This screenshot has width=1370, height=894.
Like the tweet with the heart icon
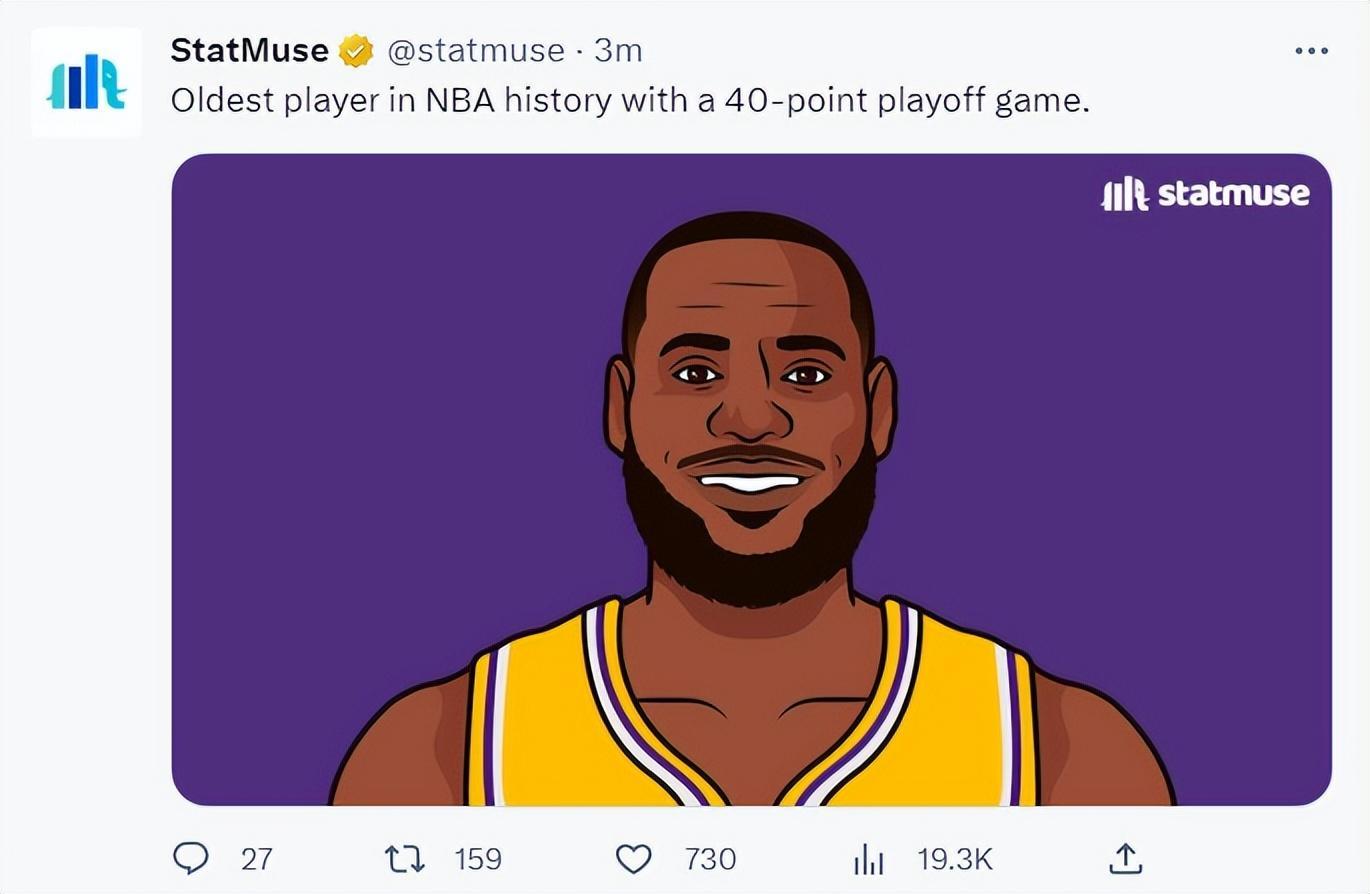[633, 858]
